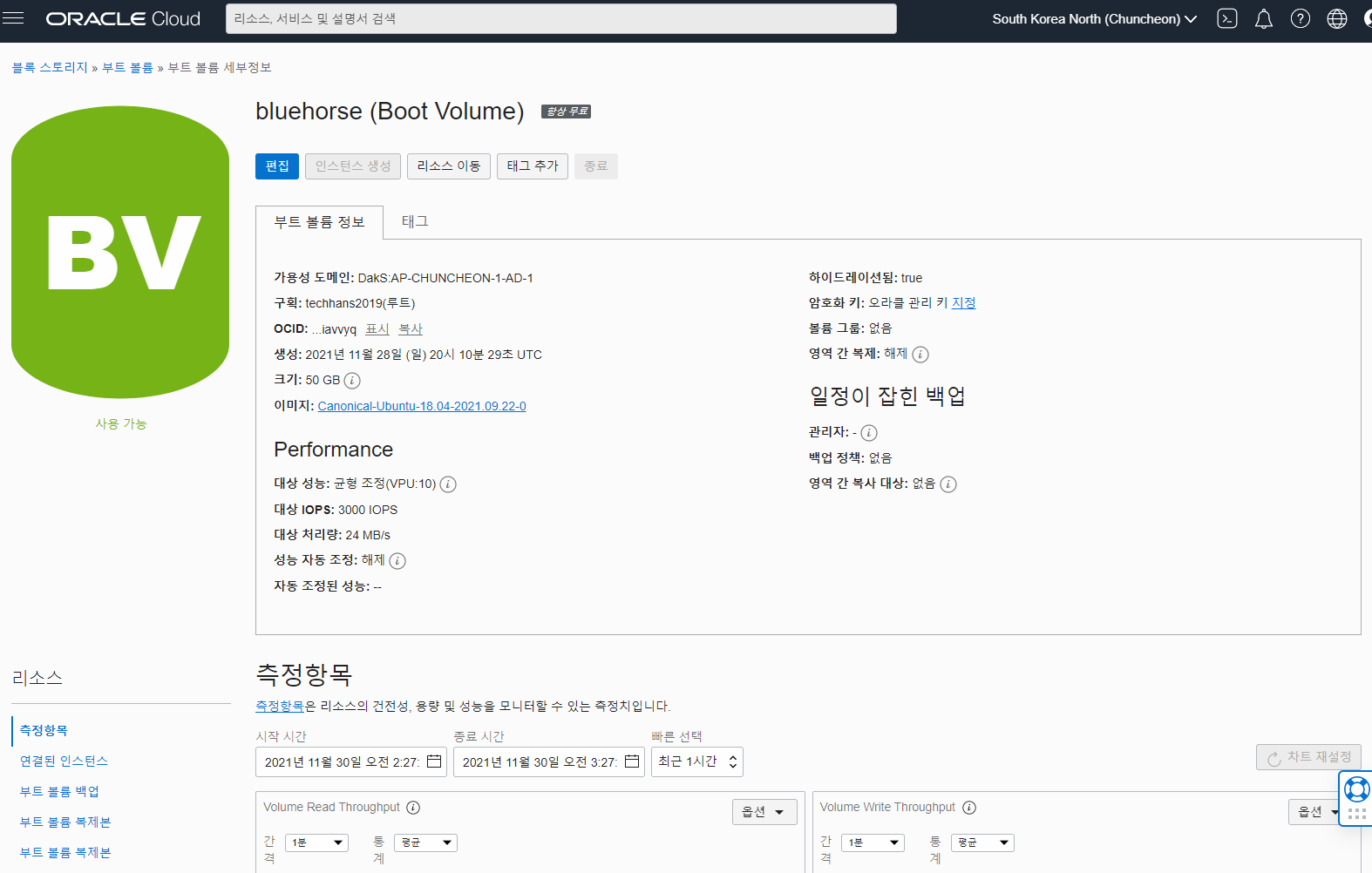Show info for 영역 간 복사 대상
The width and height of the screenshot is (1372, 873).
[x=948, y=484]
